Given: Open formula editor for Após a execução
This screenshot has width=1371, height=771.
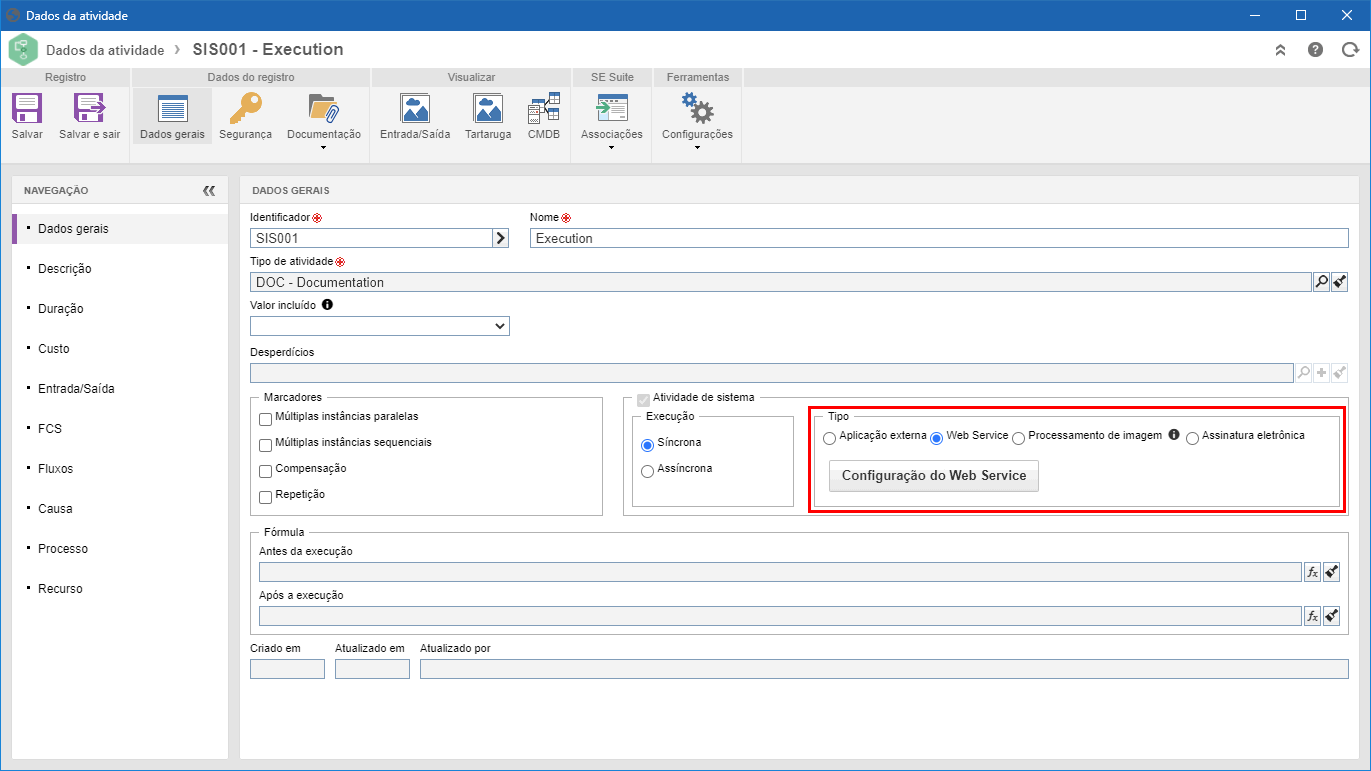Looking at the screenshot, I should pos(1312,616).
